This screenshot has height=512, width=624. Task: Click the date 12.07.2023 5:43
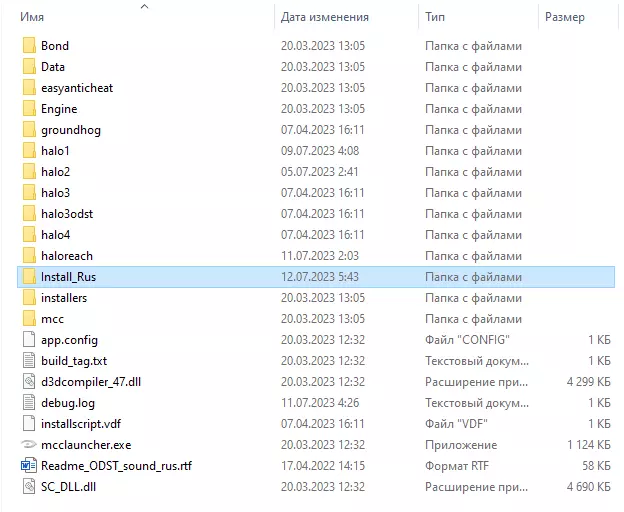320,277
